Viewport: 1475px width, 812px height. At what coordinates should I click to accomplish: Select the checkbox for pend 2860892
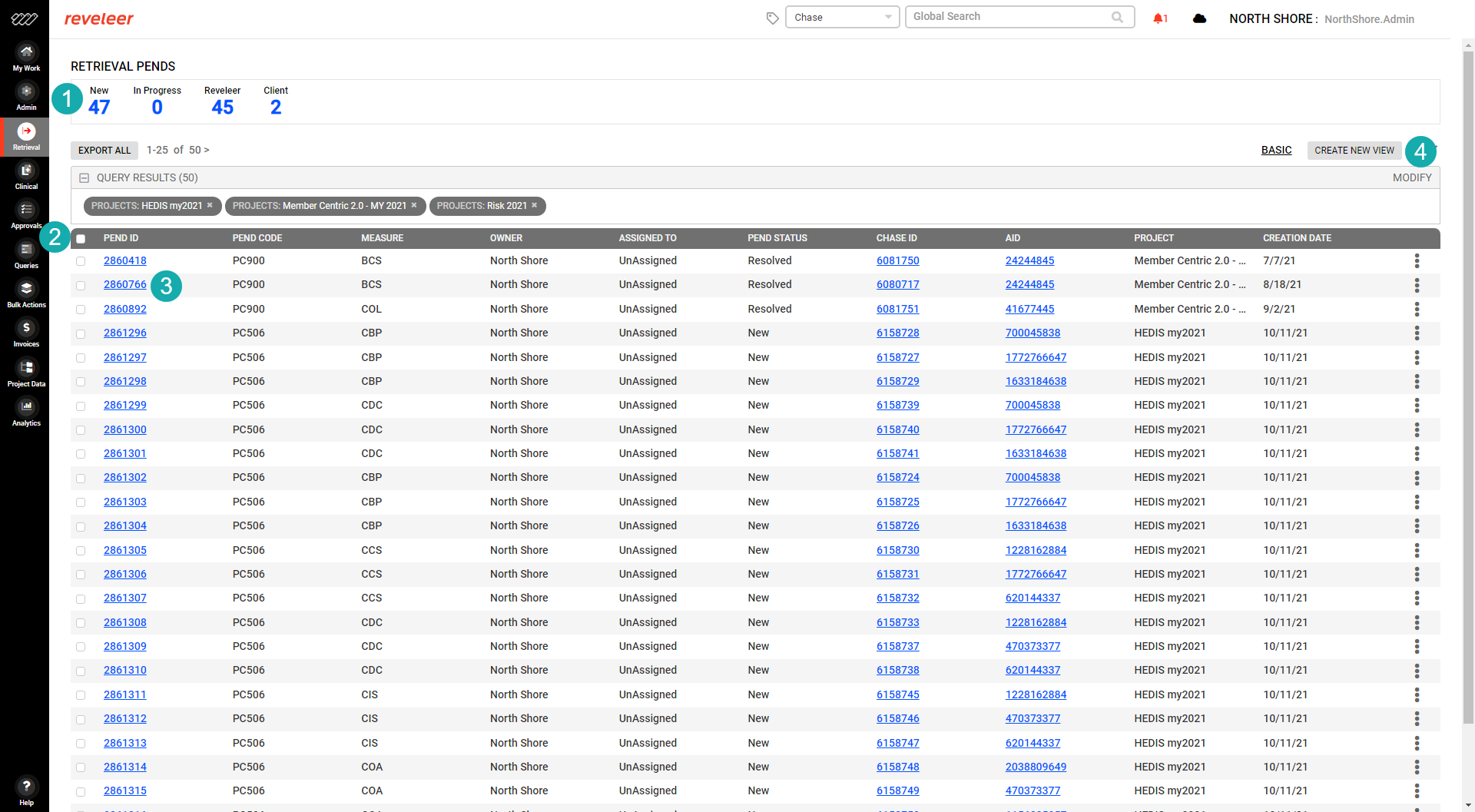click(x=81, y=310)
